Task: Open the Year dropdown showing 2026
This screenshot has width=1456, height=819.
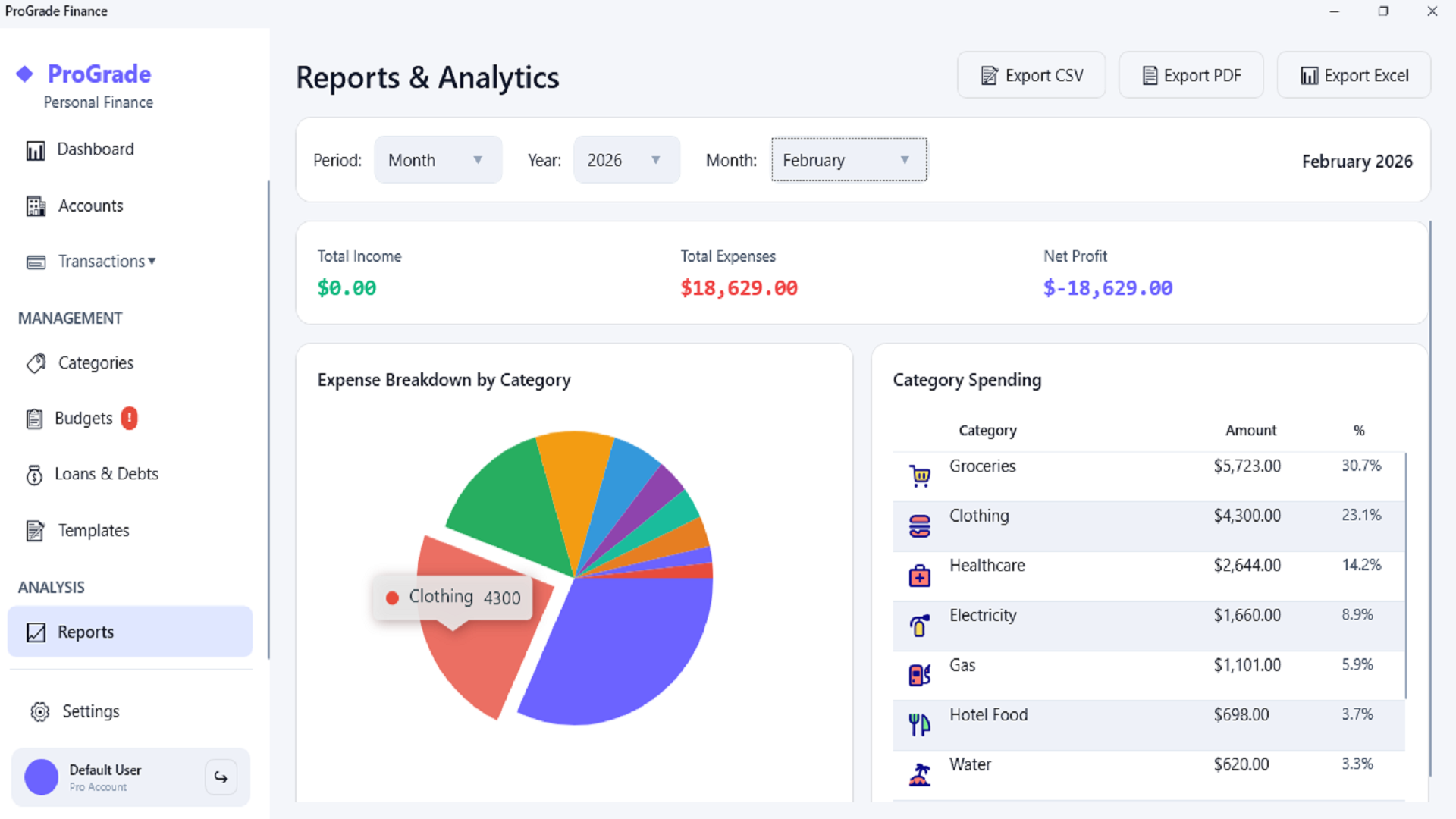Action: click(626, 160)
